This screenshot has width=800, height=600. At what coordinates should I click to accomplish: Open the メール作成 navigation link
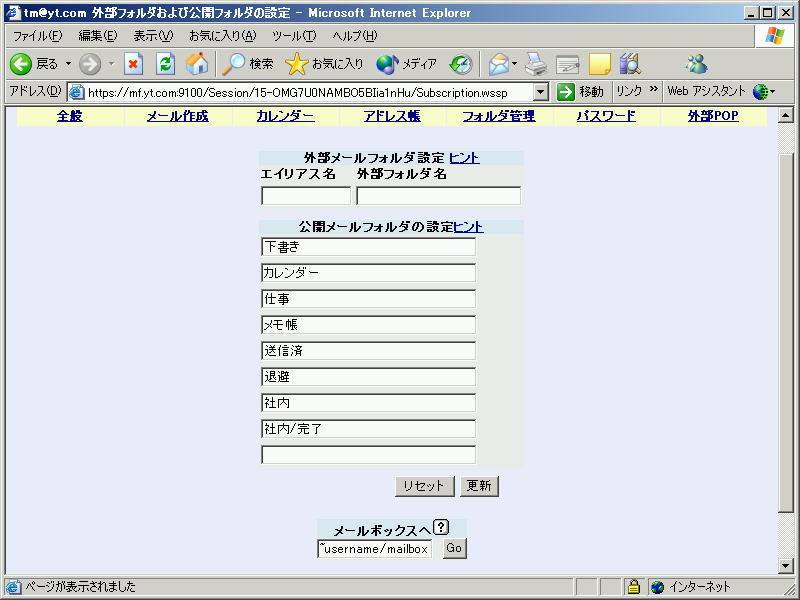177,116
